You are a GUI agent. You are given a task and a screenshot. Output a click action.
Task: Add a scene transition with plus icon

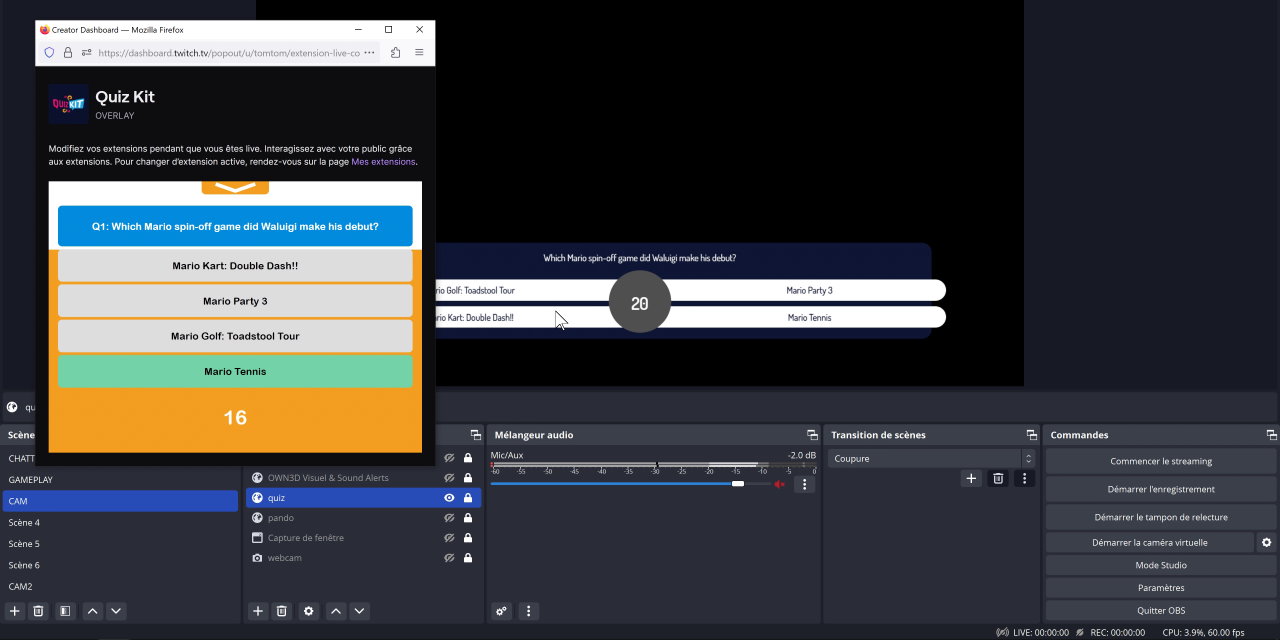pyautogui.click(x=971, y=478)
